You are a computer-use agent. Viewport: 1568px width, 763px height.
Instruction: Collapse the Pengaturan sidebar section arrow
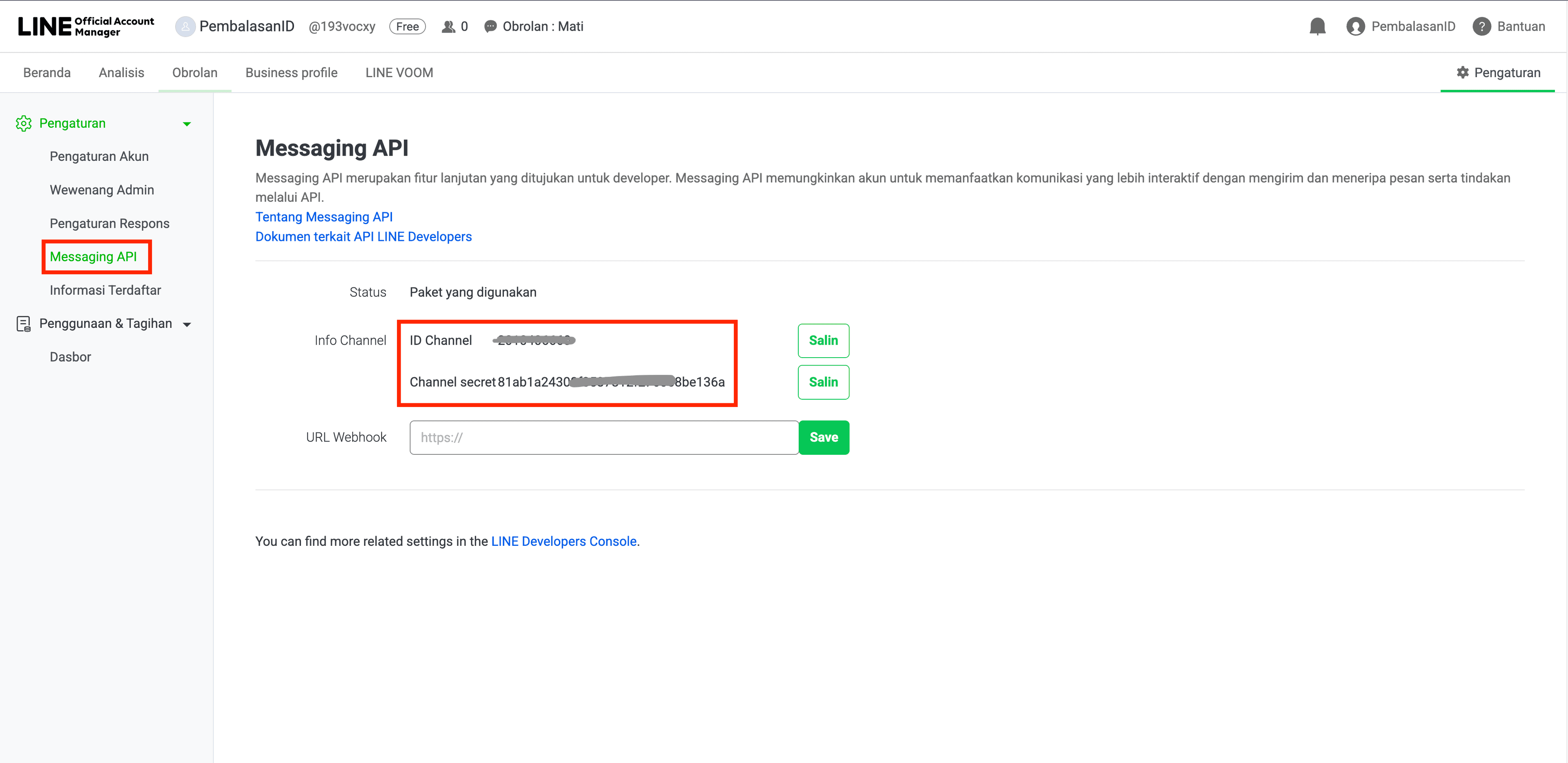click(x=187, y=124)
